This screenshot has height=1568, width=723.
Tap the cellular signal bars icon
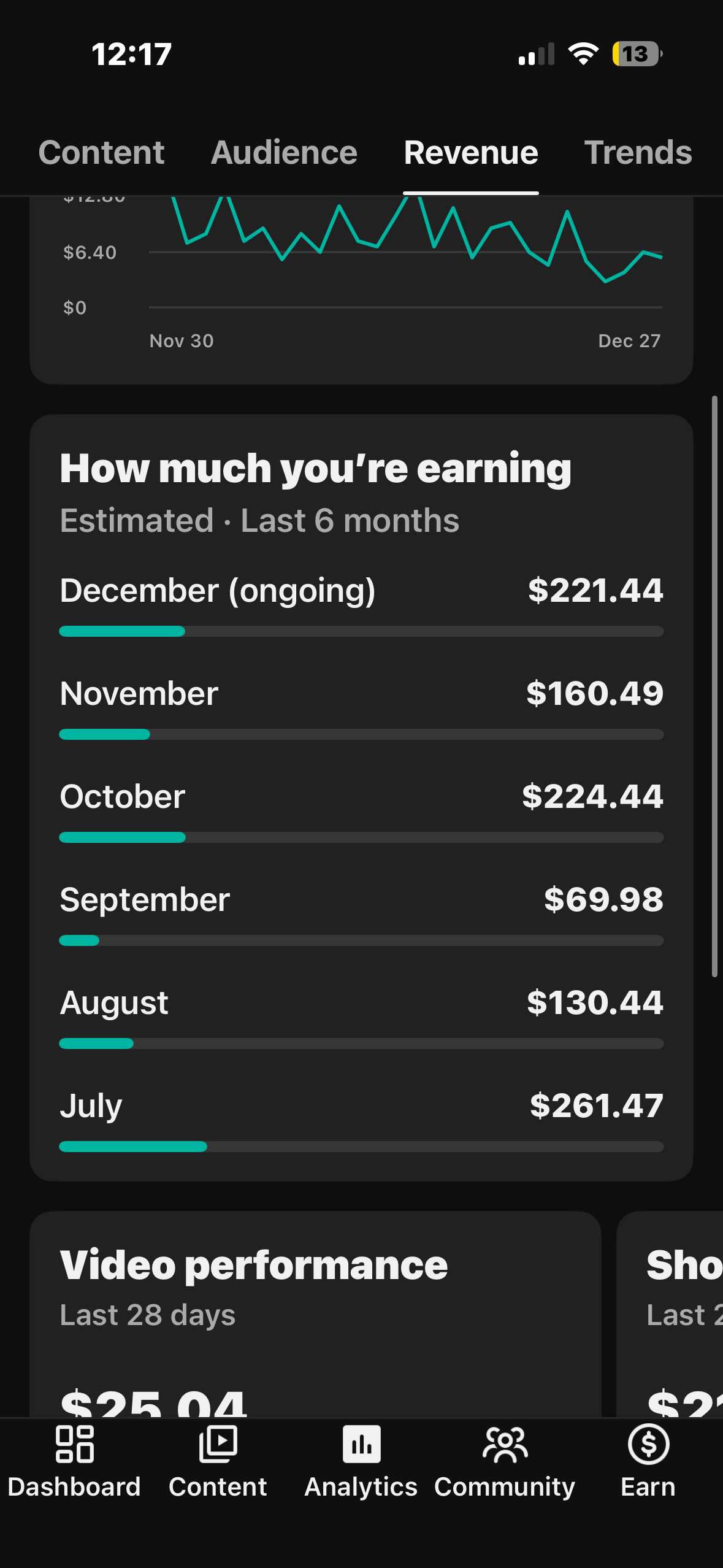tap(536, 55)
